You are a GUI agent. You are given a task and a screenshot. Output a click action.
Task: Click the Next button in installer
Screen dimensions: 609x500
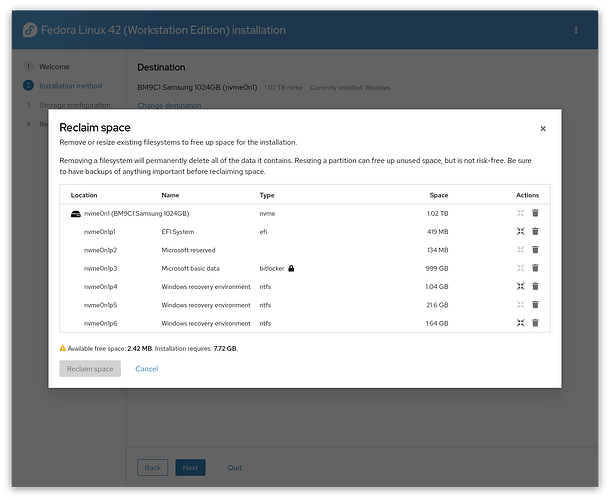tap(190, 467)
